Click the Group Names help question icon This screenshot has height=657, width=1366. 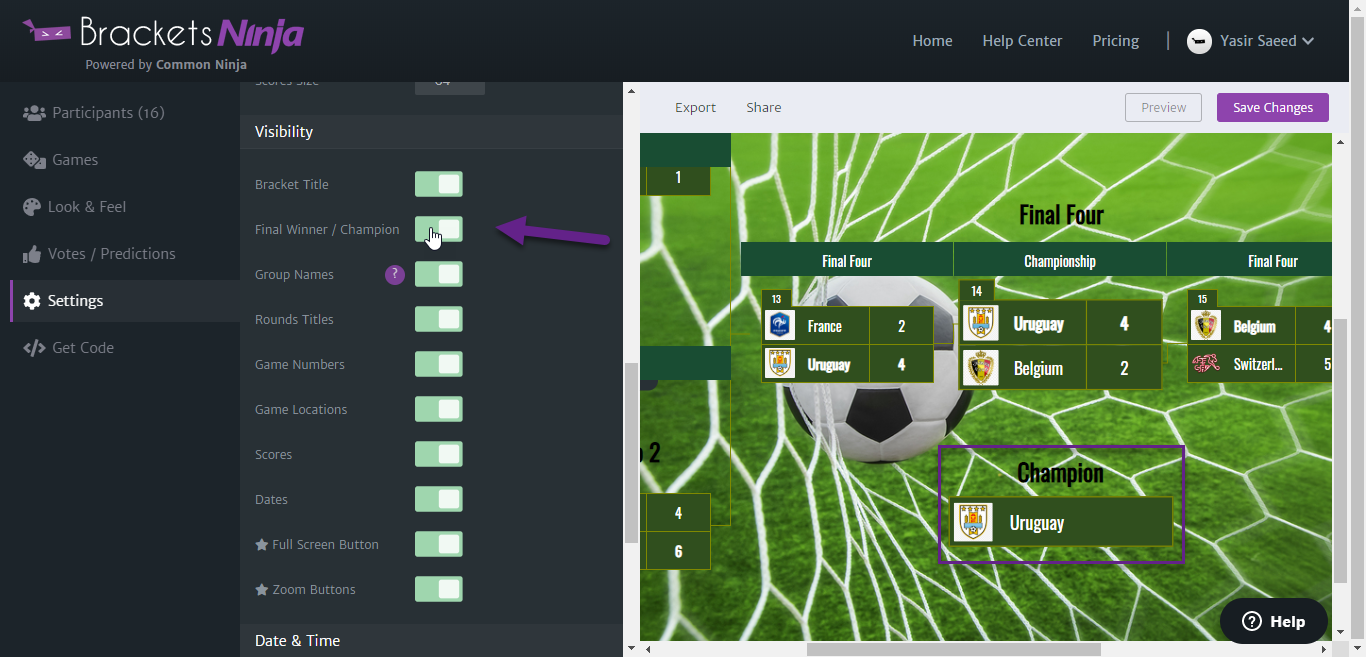395,274
